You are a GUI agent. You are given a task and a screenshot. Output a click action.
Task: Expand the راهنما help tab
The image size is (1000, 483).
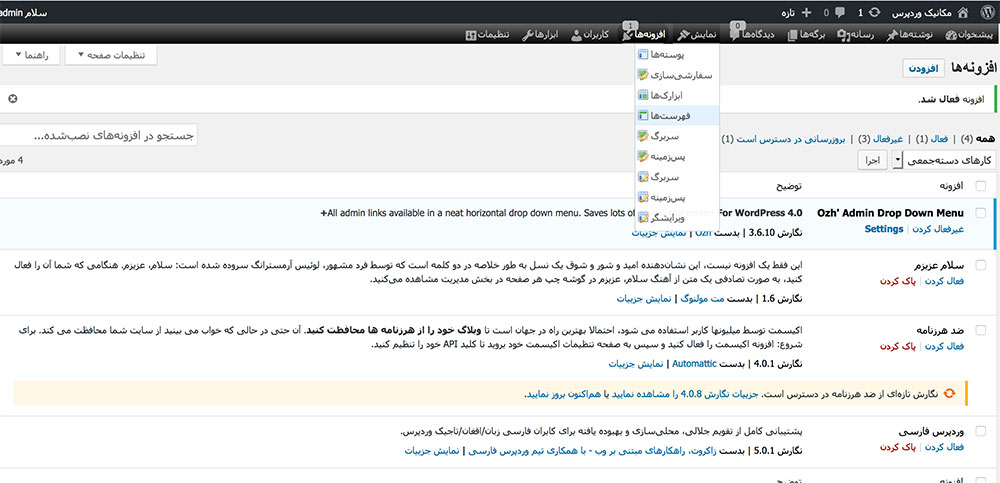coord(31,55)
